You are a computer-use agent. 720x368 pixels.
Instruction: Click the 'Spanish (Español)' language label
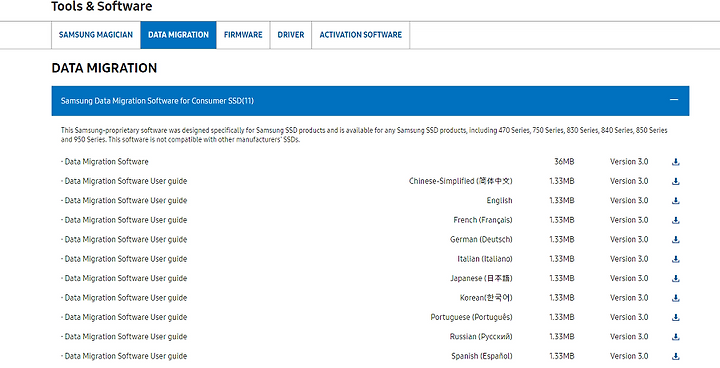click(482, 356)
